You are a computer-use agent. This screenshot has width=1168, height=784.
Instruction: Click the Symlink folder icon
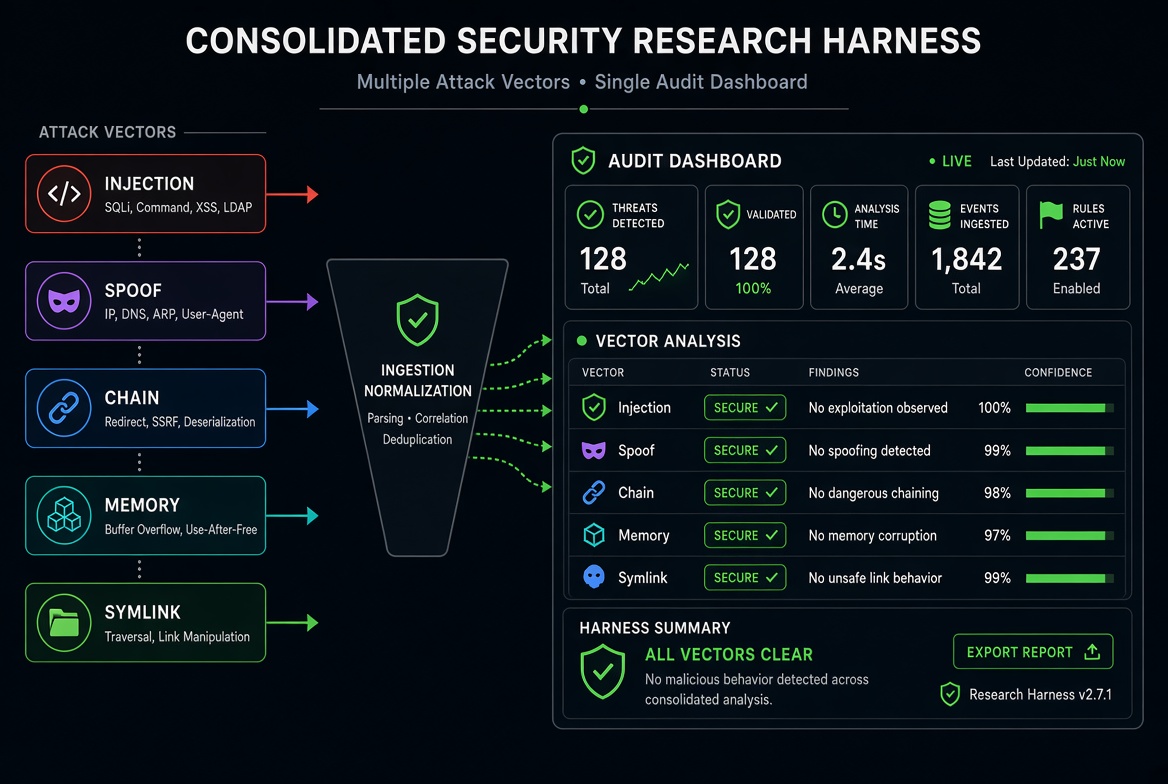tap(64, 623)
